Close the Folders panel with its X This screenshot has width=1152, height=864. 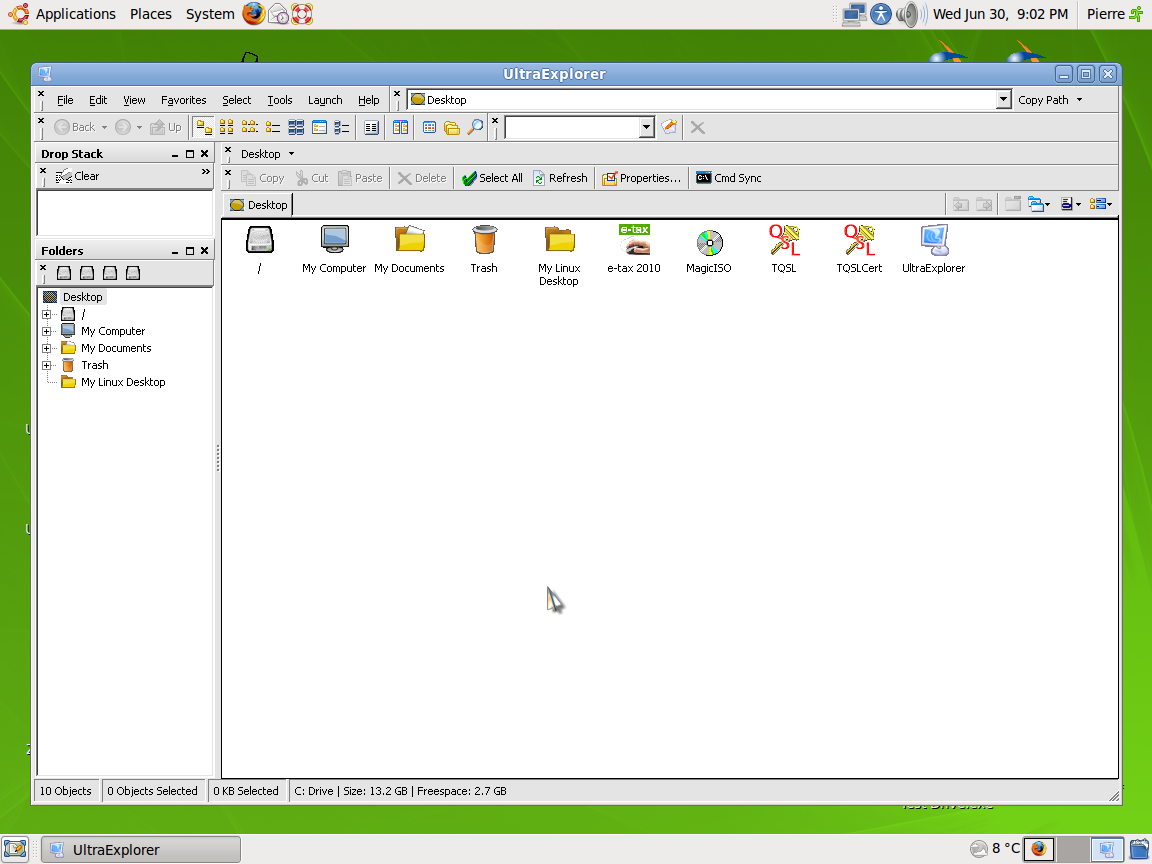point(205,251)
